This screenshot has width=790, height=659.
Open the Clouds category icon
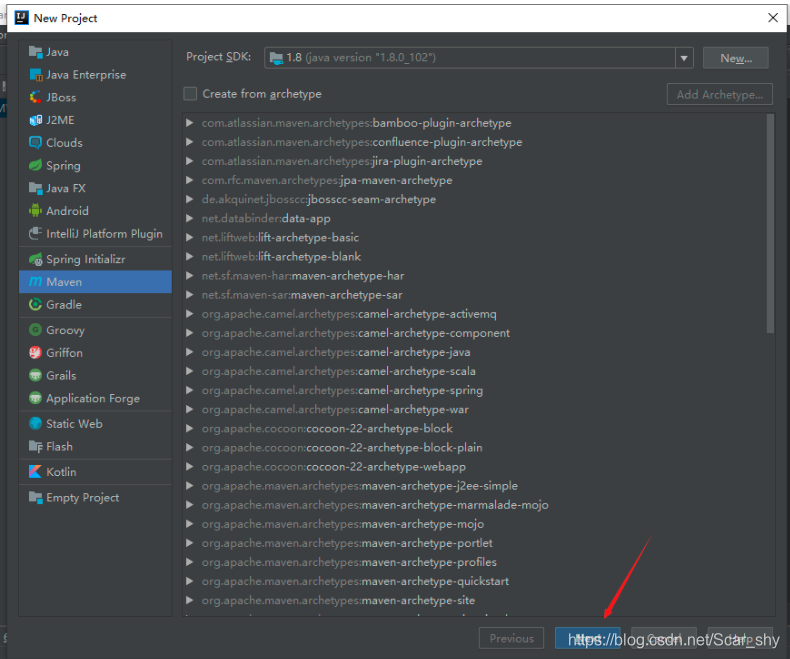pos(35,143)
